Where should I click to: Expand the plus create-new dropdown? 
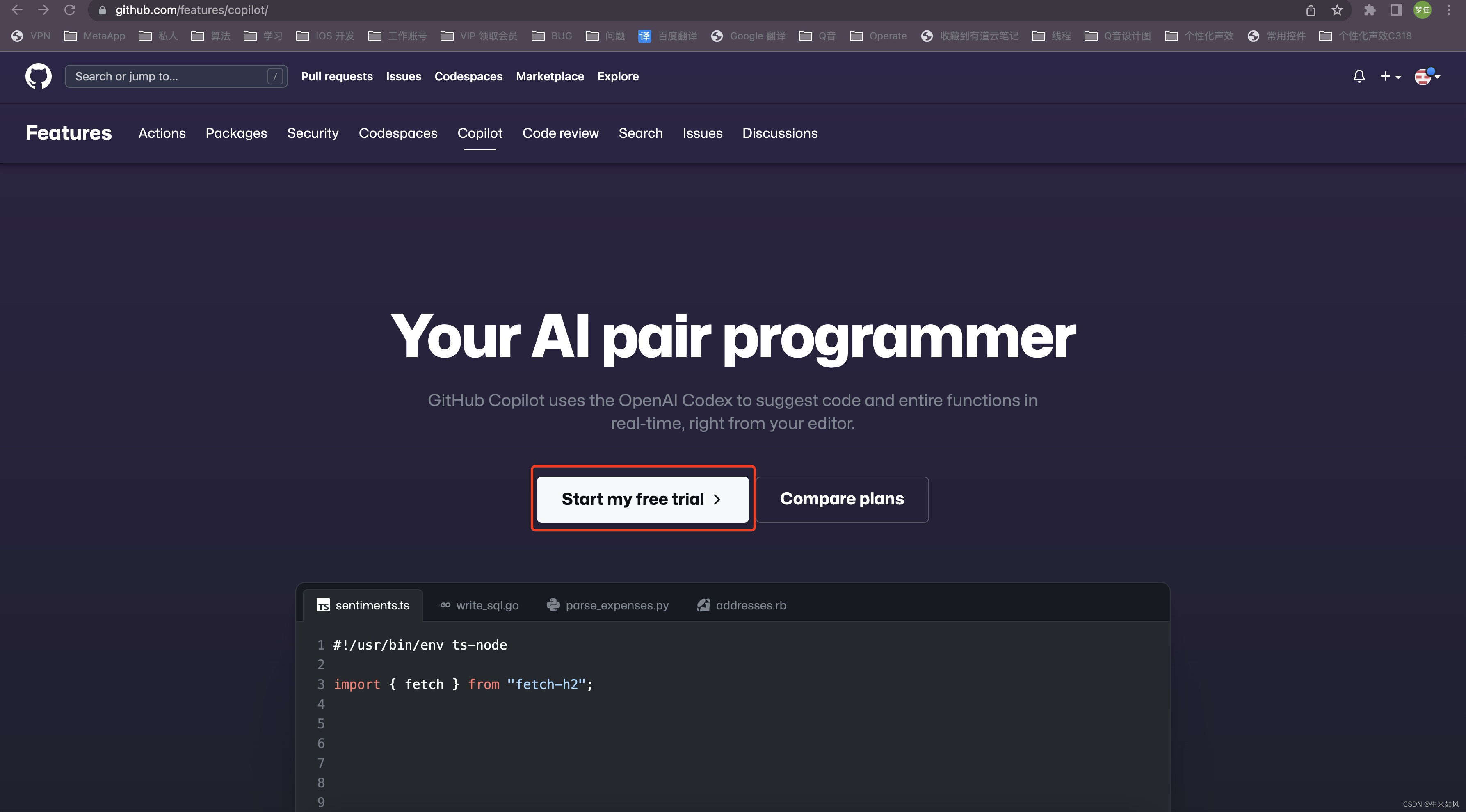pos(1390,76)
